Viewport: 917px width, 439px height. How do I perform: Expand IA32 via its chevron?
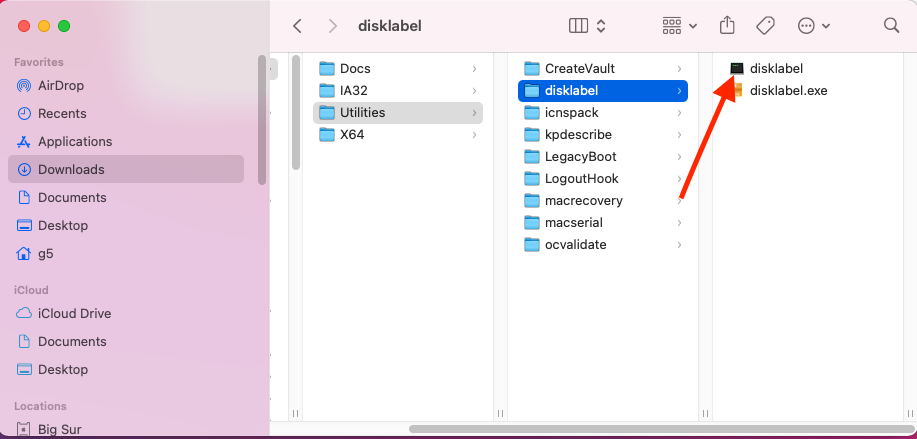click(474, 91)
